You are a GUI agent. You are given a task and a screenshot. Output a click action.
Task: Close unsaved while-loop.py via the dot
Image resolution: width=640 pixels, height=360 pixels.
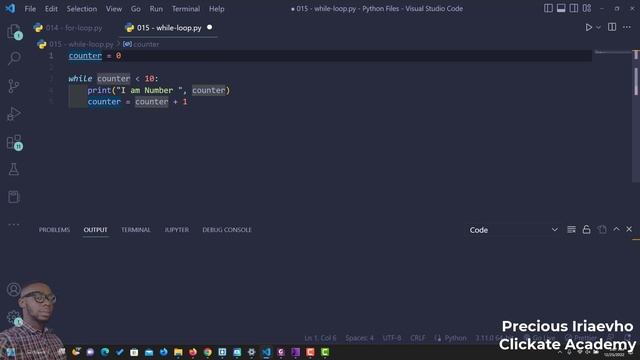pyautogui.click(x=209, y=27)
